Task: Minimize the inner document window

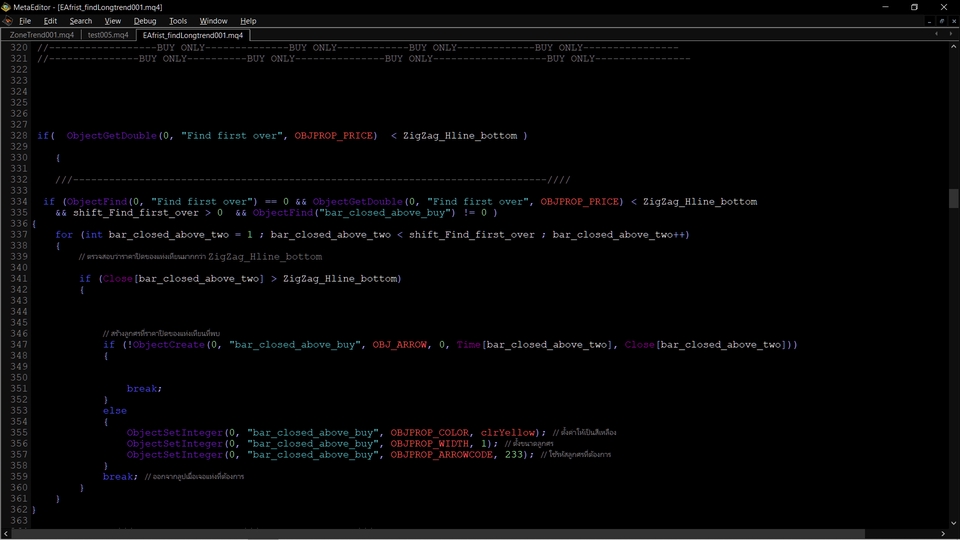Action: [x=928, y=21]
